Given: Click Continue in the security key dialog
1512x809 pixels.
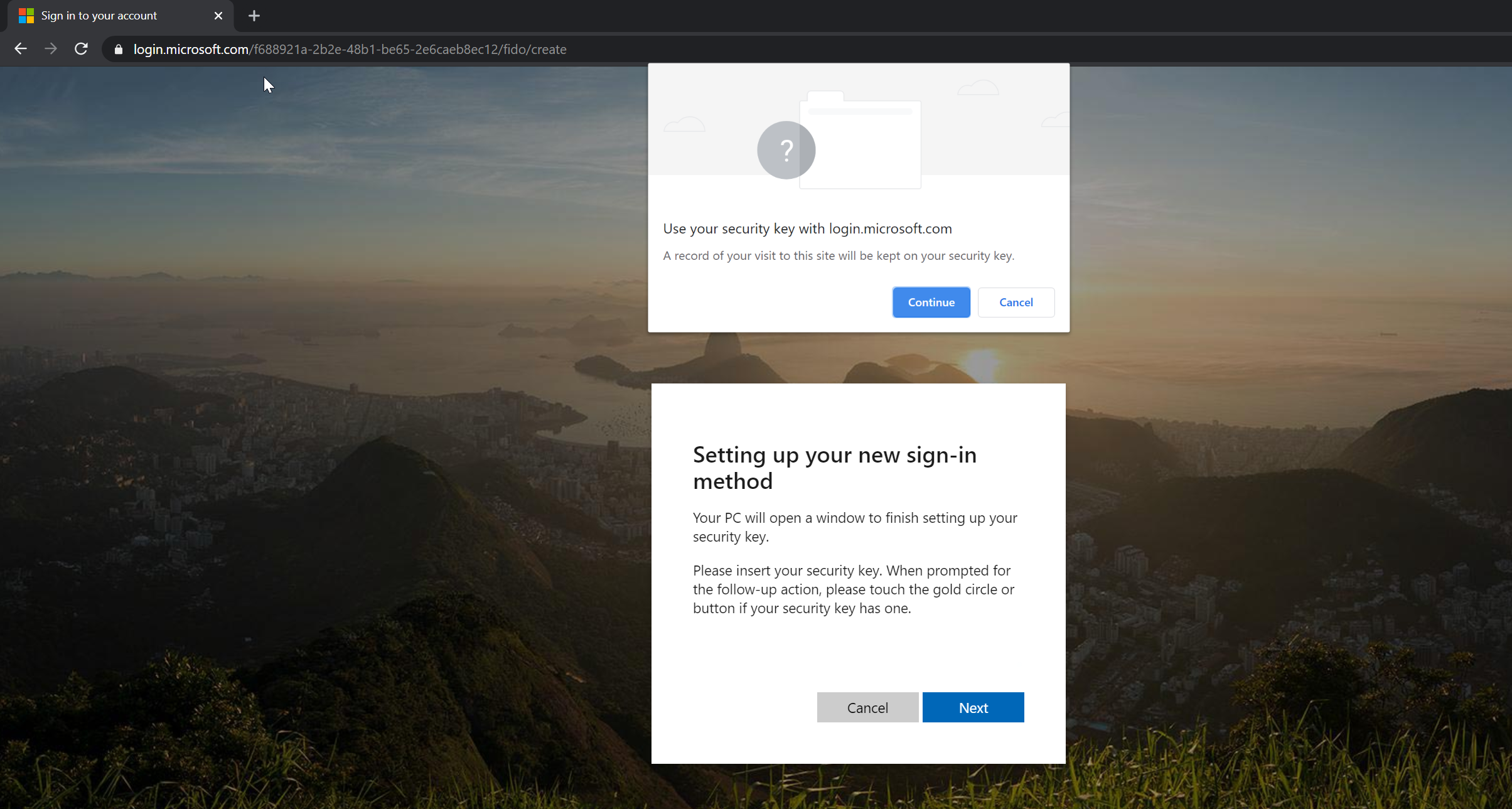Looking at the screenshot, I should pos(931,302).
